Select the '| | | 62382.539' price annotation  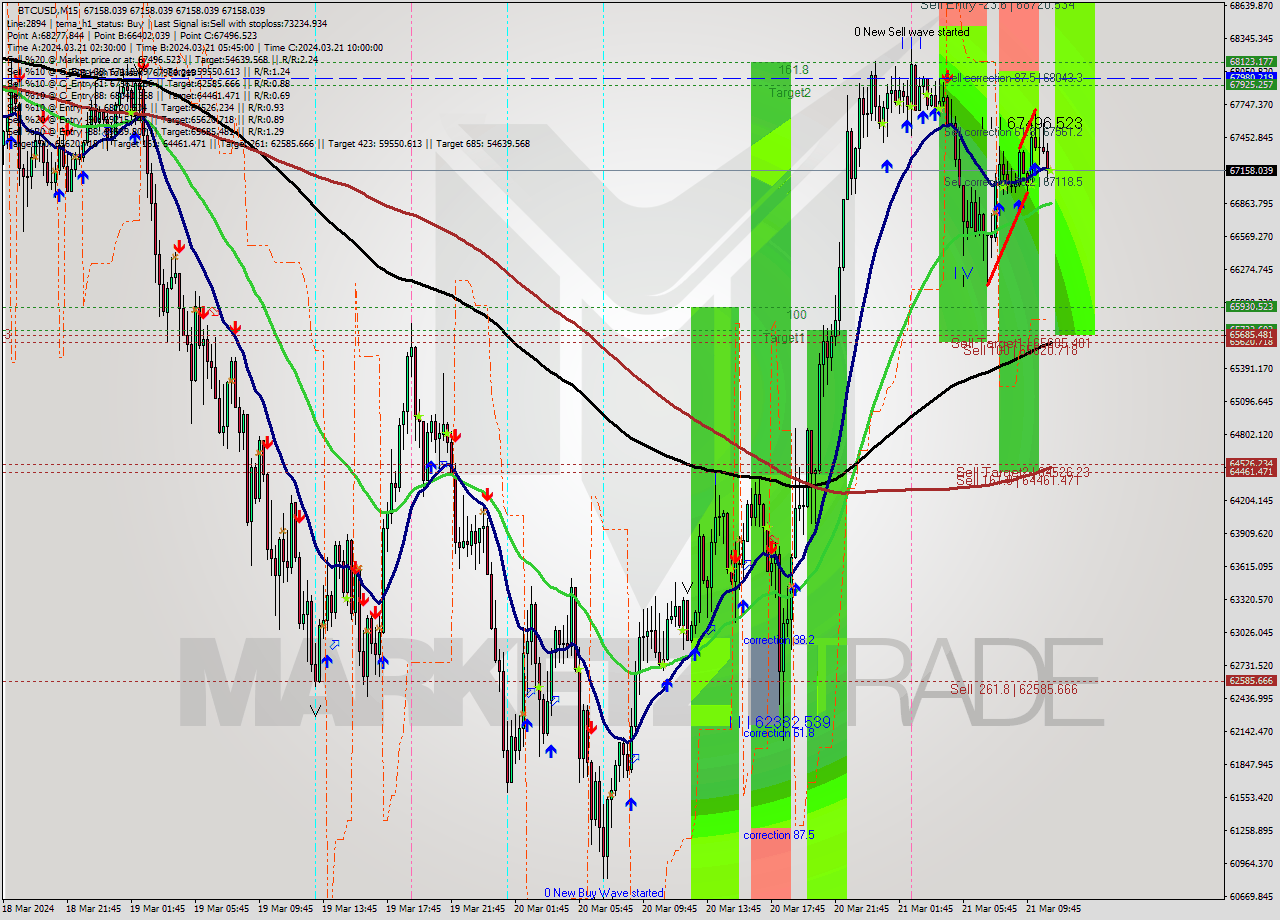pyautogui.click(x=779, y=721)
